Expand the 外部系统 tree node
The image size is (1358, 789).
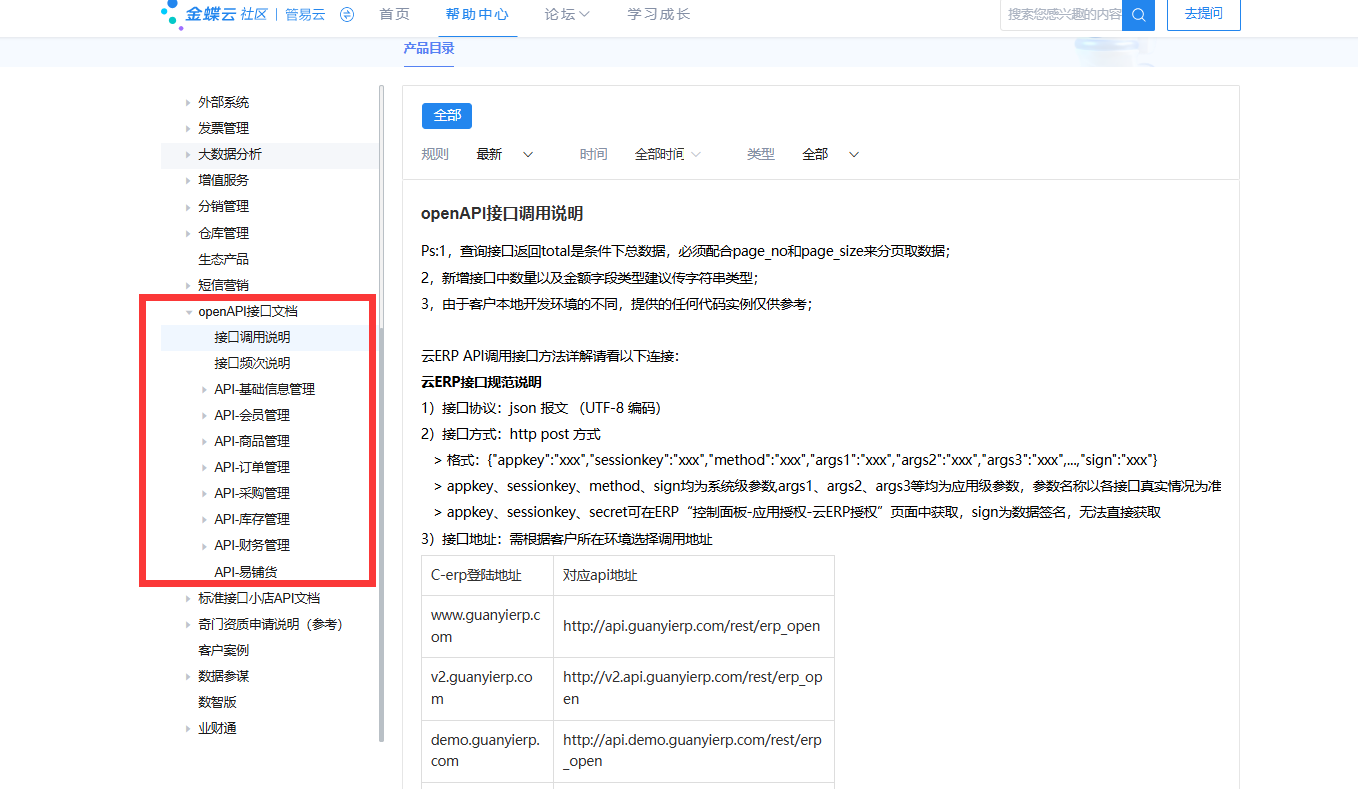[187, 102]
